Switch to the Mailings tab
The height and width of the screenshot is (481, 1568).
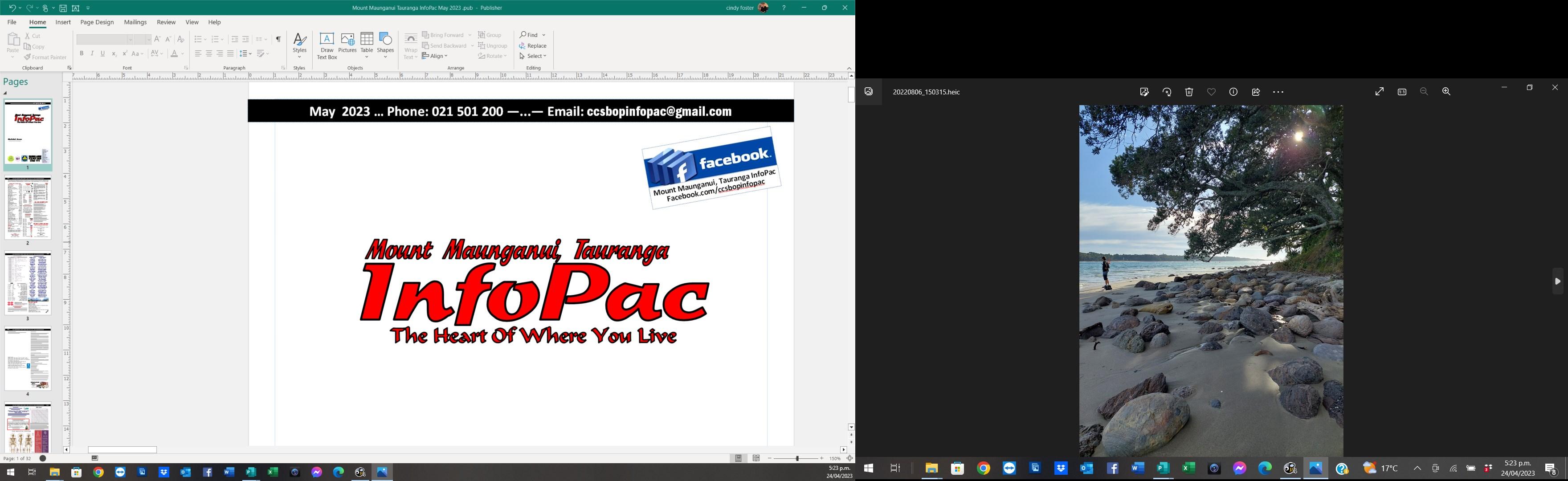pos(135,22)
